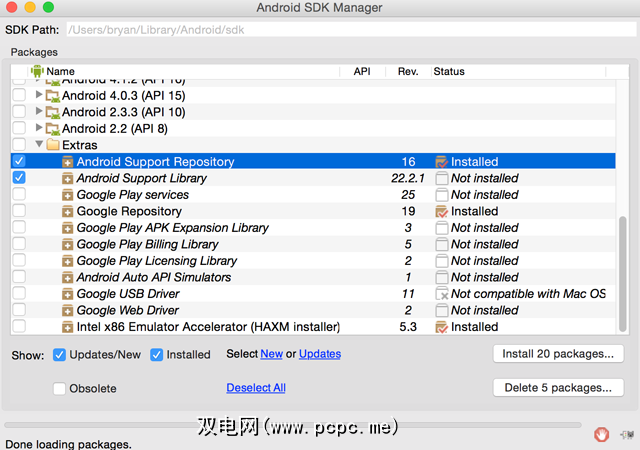Screen dimensions: 640x450
Task: Check the Google Play services checkbox
Action: coord(19,195)
